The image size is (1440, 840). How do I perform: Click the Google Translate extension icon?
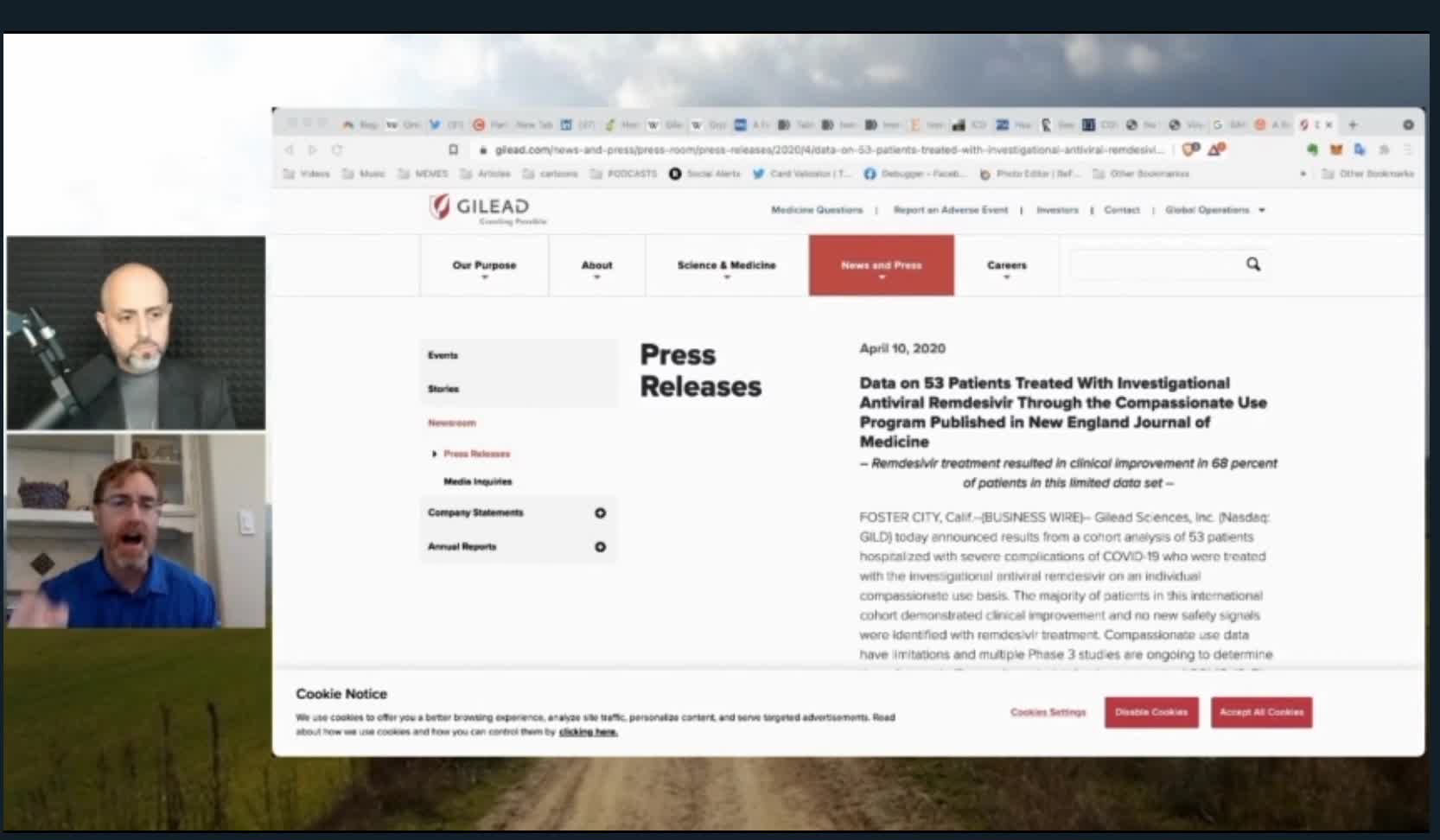1360,150
